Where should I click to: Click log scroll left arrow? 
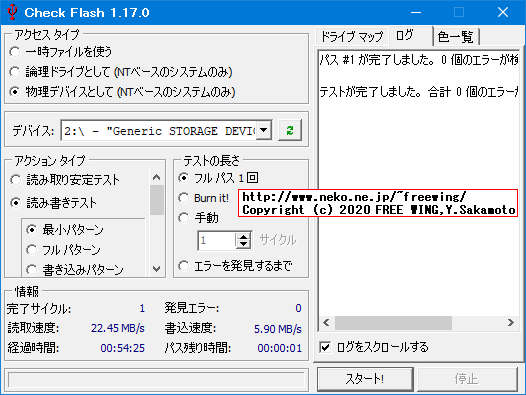click(326, 323)
